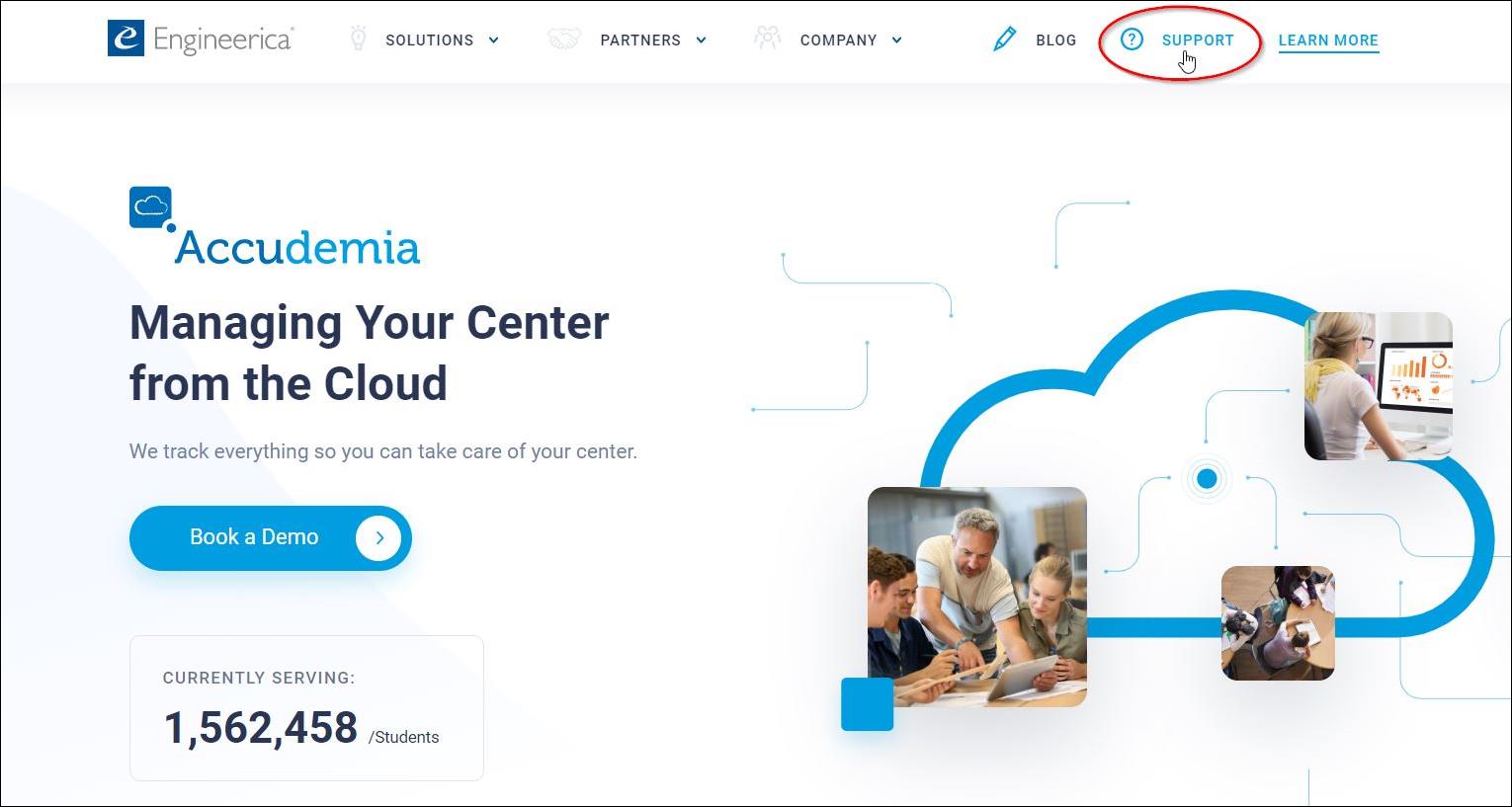Click the Book a Demo button
Viewport: 1512px width, 807px height.
pyautogui.click(x=270, y=538)
